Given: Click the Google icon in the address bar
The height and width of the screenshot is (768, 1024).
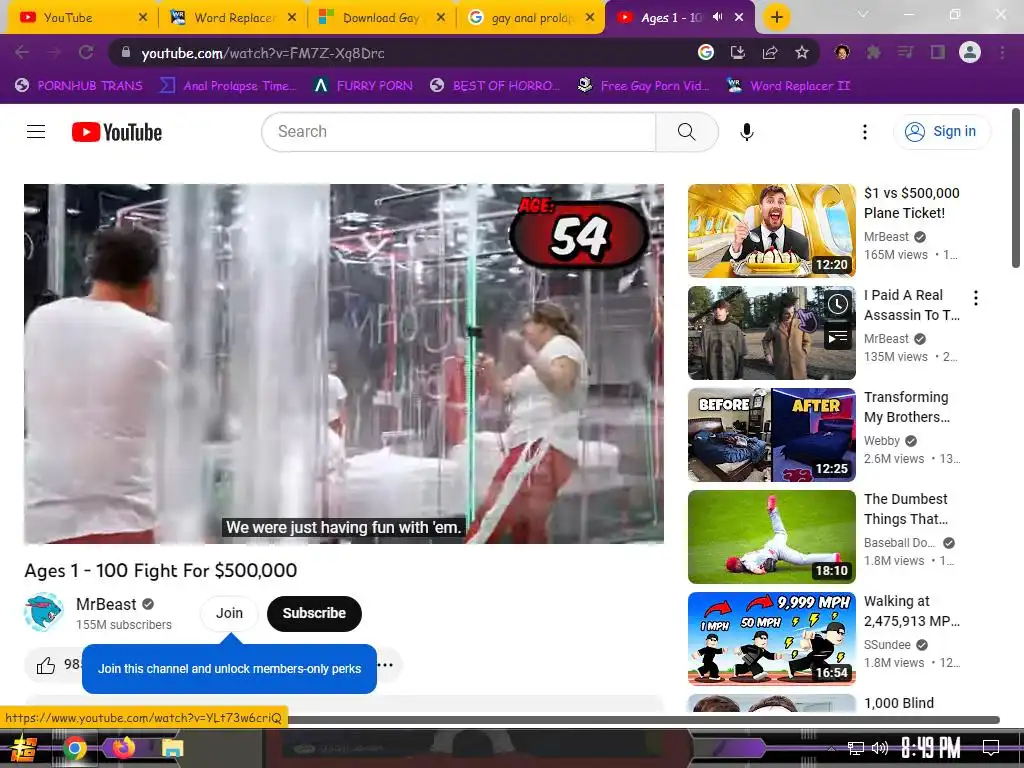Looking at the screenshot, I should [x=705, y=52].
